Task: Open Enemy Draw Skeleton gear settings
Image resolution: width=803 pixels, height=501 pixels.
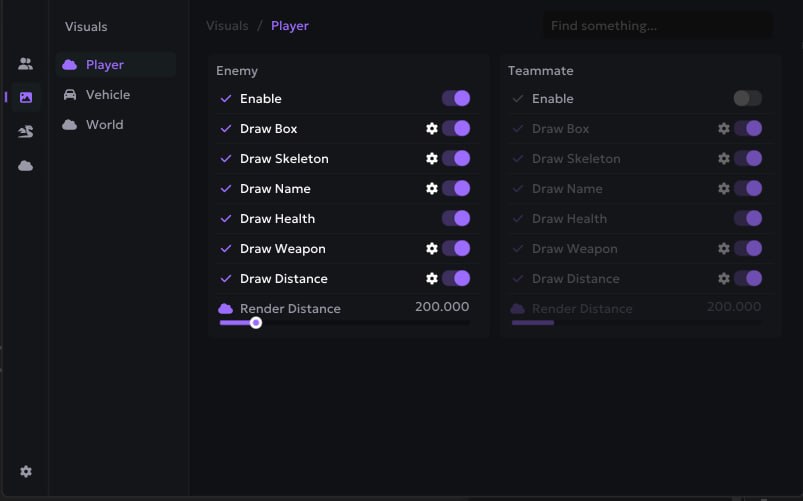Action: (x=432, y=158)
